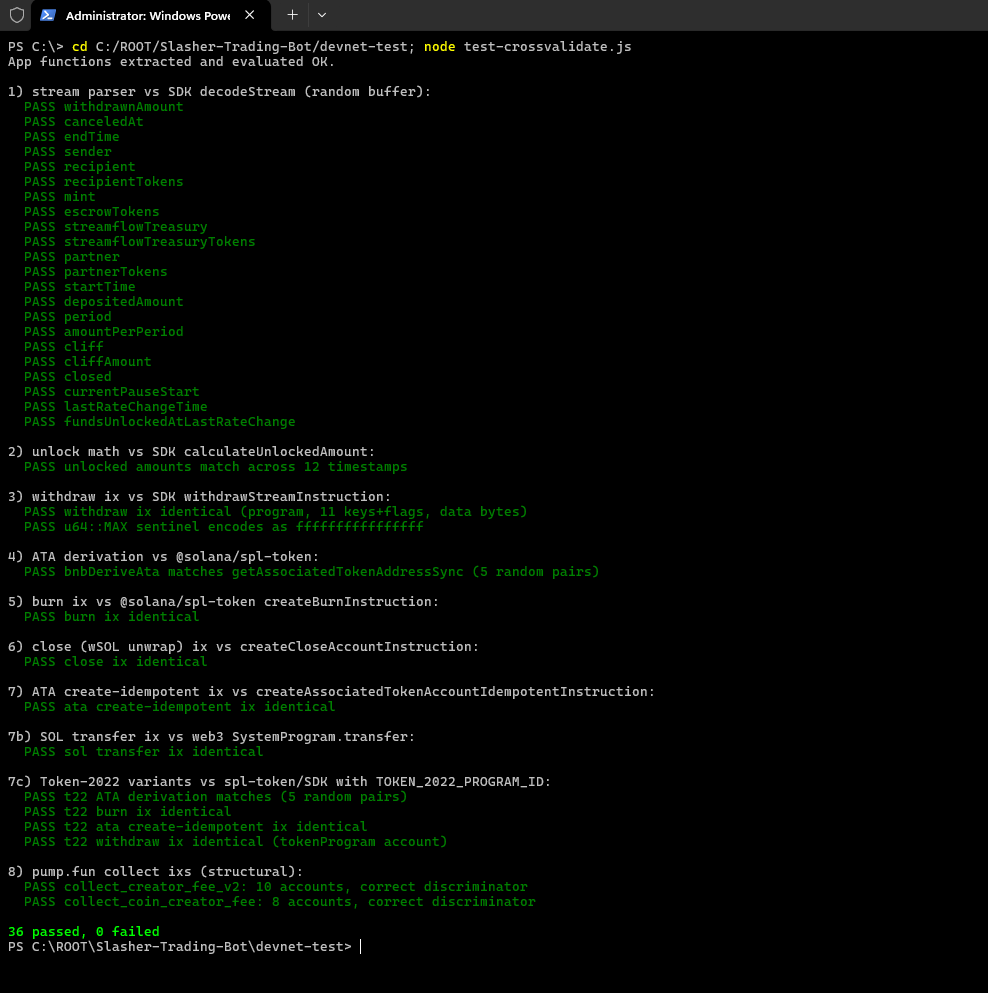
Task: Click the "5) burn ix vs @solana/spl-token createBurnInstruction" heading
Action: (x=224, y=601)
